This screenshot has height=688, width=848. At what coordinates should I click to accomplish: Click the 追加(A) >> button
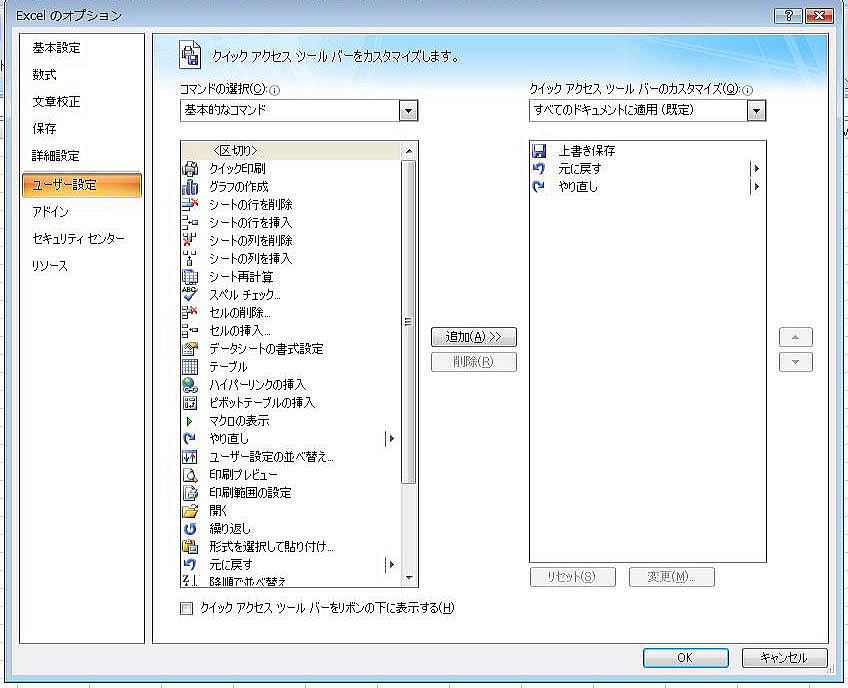pyautogui.click(x=474, y=337)
